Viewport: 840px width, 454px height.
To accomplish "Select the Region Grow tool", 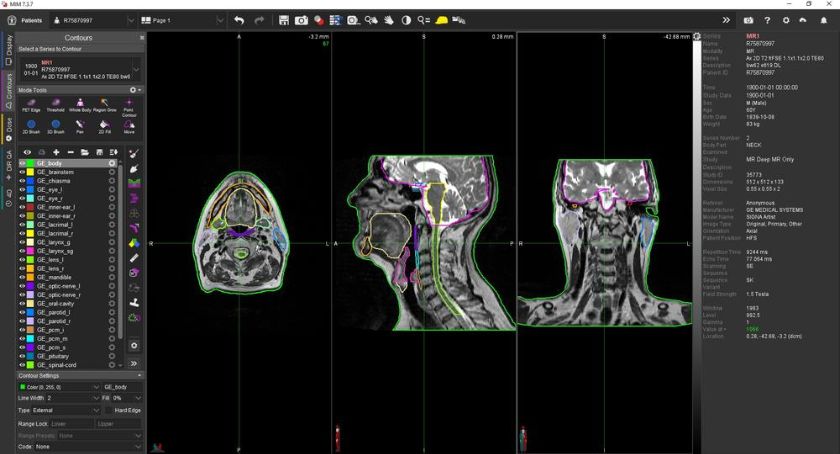I will tap(104, 105).
